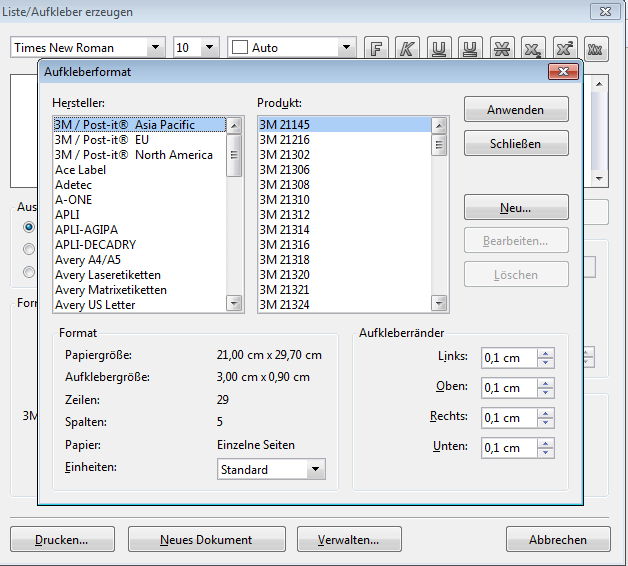Click the Neu... button
The width and height of the screenshot is (628, 566).
pos(516,207)
